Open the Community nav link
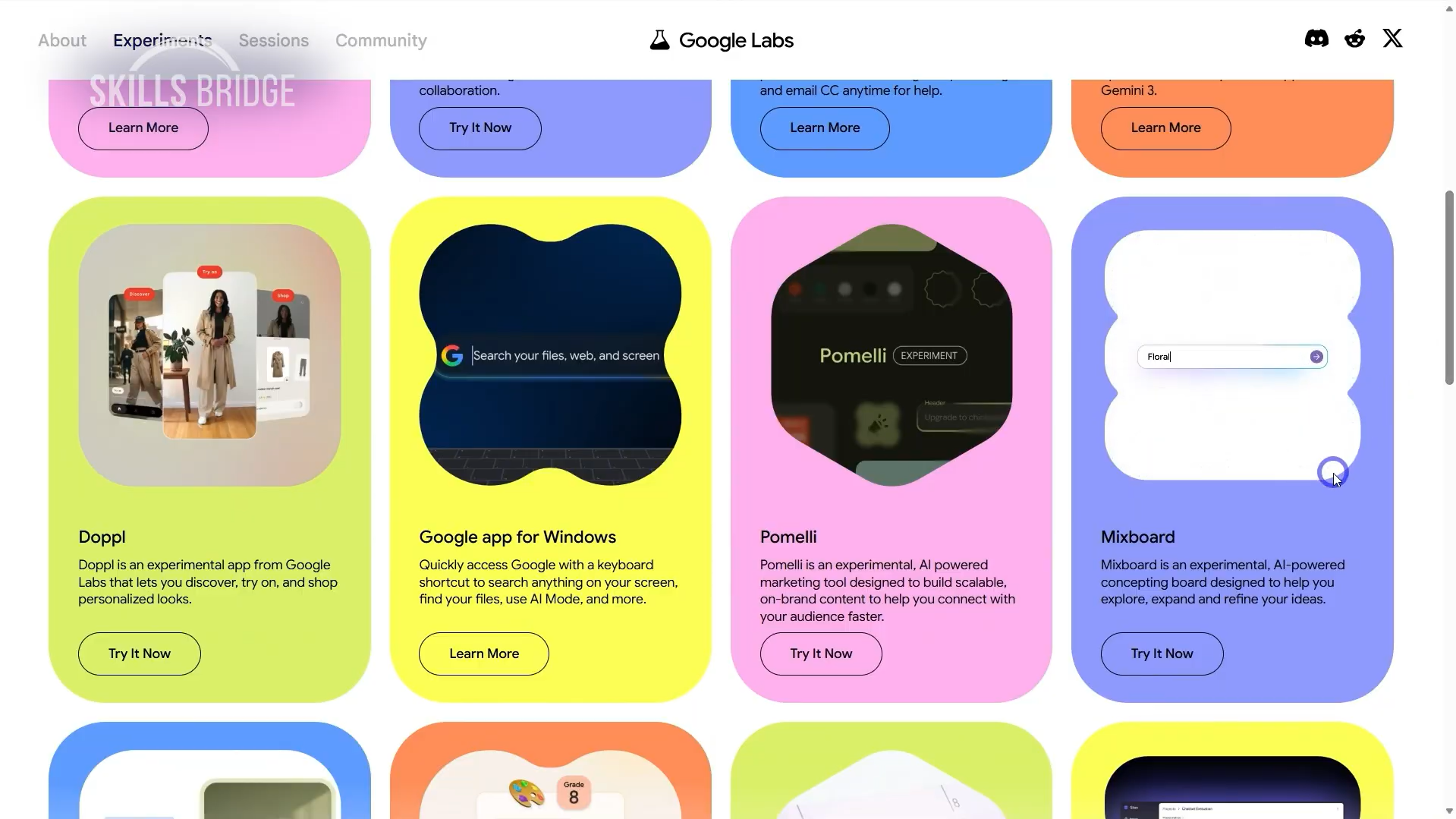The image size is (1456, 819). (381, 40)
